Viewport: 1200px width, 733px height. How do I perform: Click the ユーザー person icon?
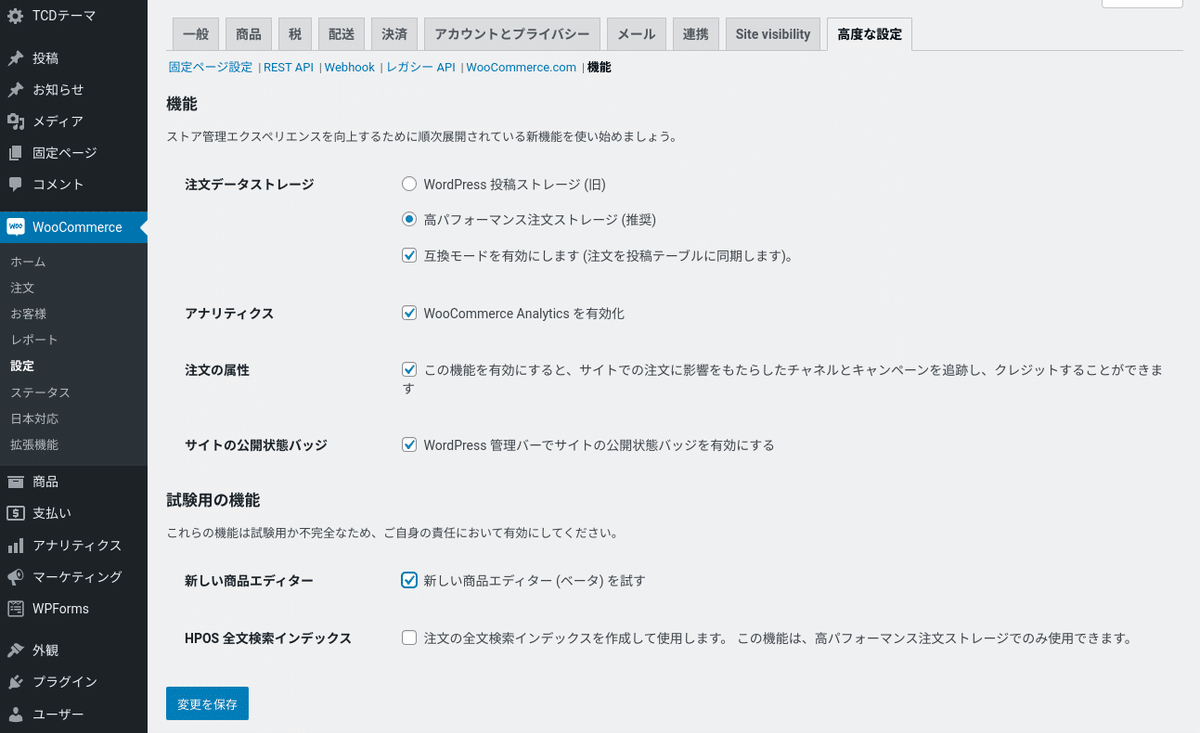[x=15, y=714]
